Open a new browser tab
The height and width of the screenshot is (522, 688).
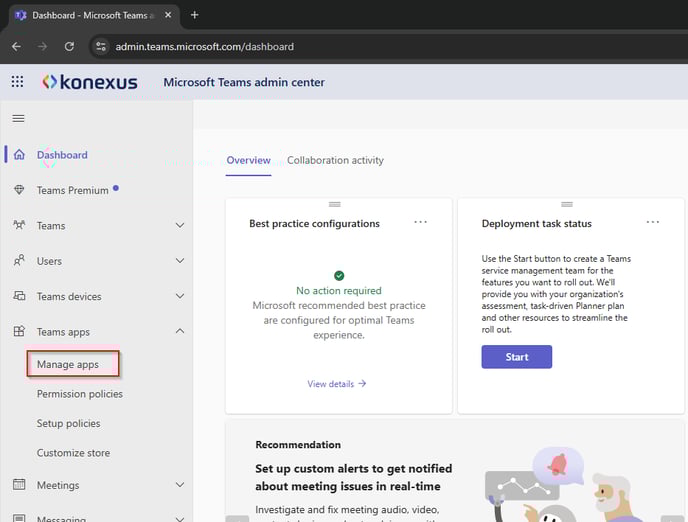coord(194,15)
